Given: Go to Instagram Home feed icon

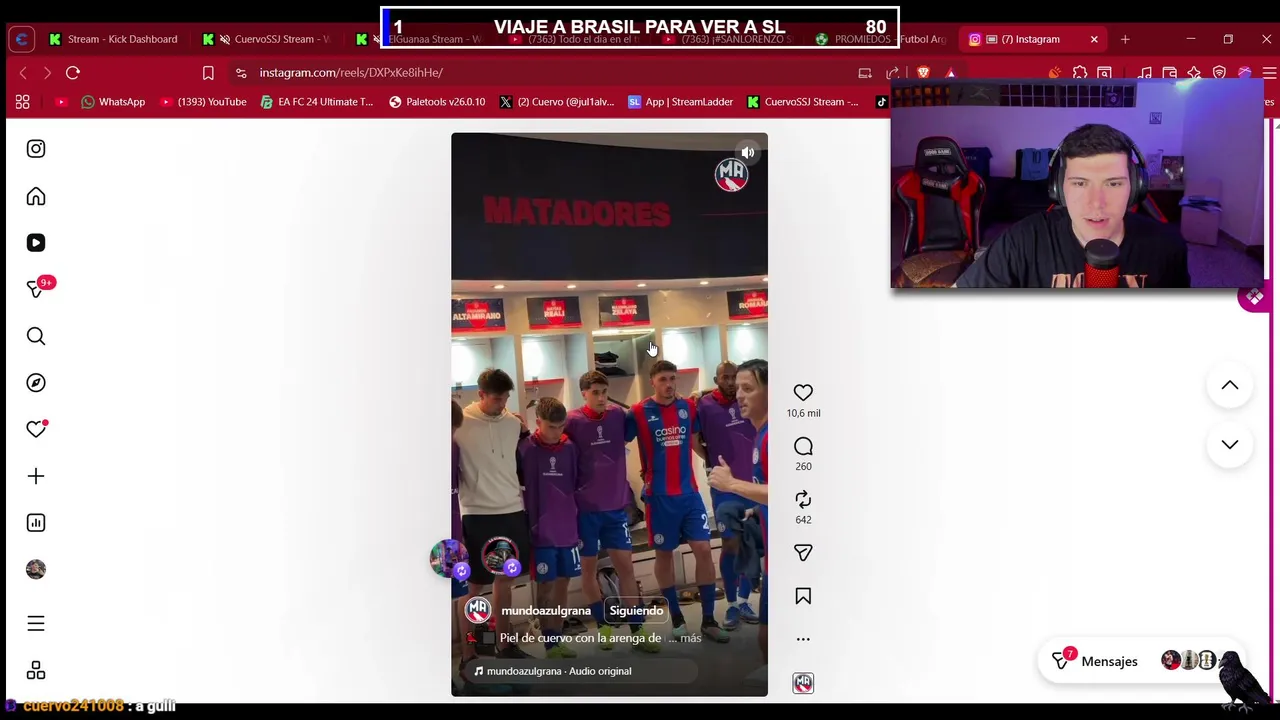Looking at the screenshot, I should tap(36, 196).
